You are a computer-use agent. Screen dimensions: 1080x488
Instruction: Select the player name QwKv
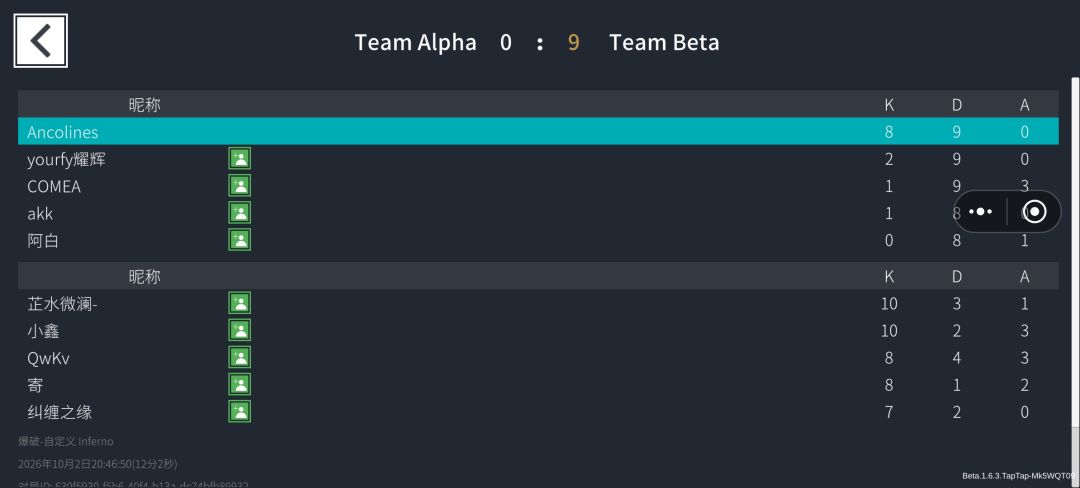point(48,358)
